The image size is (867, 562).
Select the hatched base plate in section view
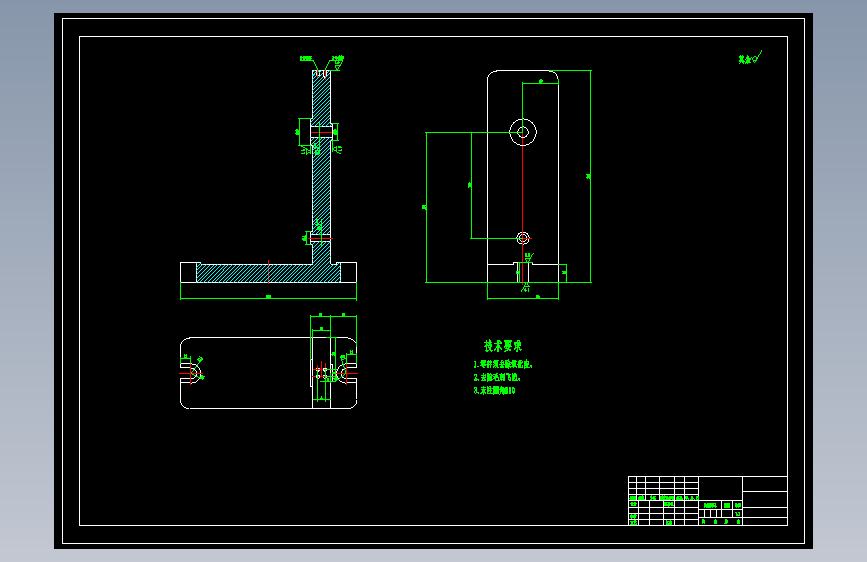[268, 273]
